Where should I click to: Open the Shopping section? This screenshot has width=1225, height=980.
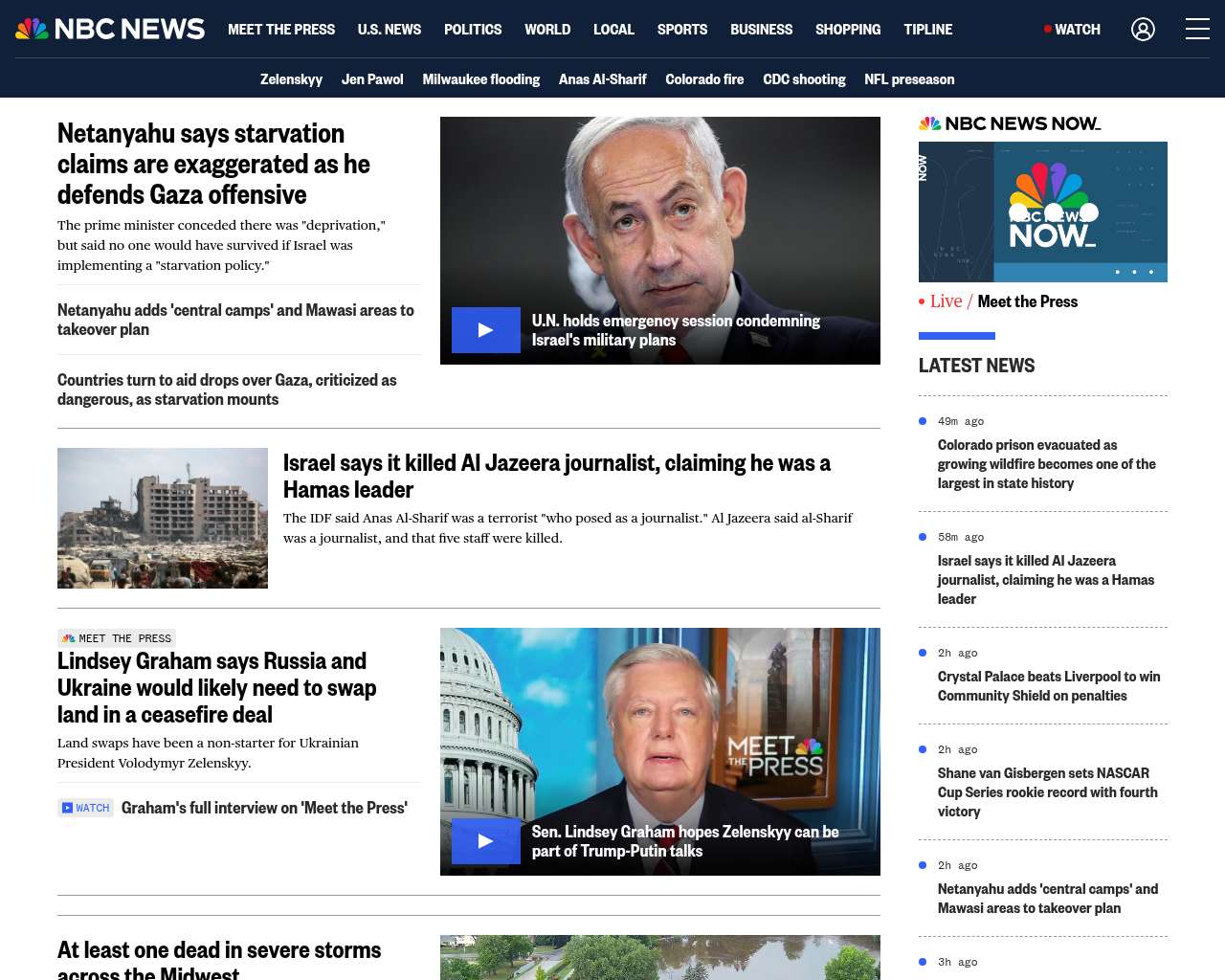(x=848, y=29)
